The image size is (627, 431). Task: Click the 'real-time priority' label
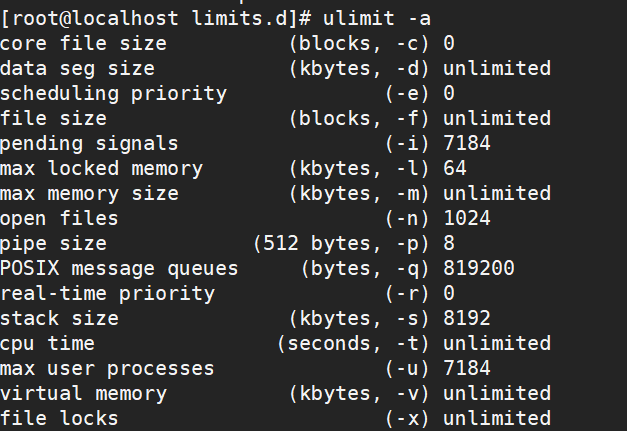coord(107,294)
